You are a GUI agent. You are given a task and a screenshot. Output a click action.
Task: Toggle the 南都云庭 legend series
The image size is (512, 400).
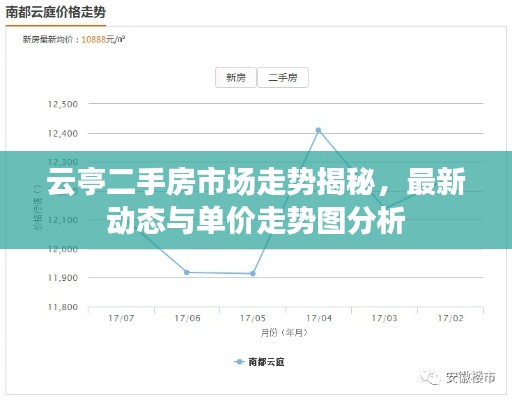click(259, 362)
